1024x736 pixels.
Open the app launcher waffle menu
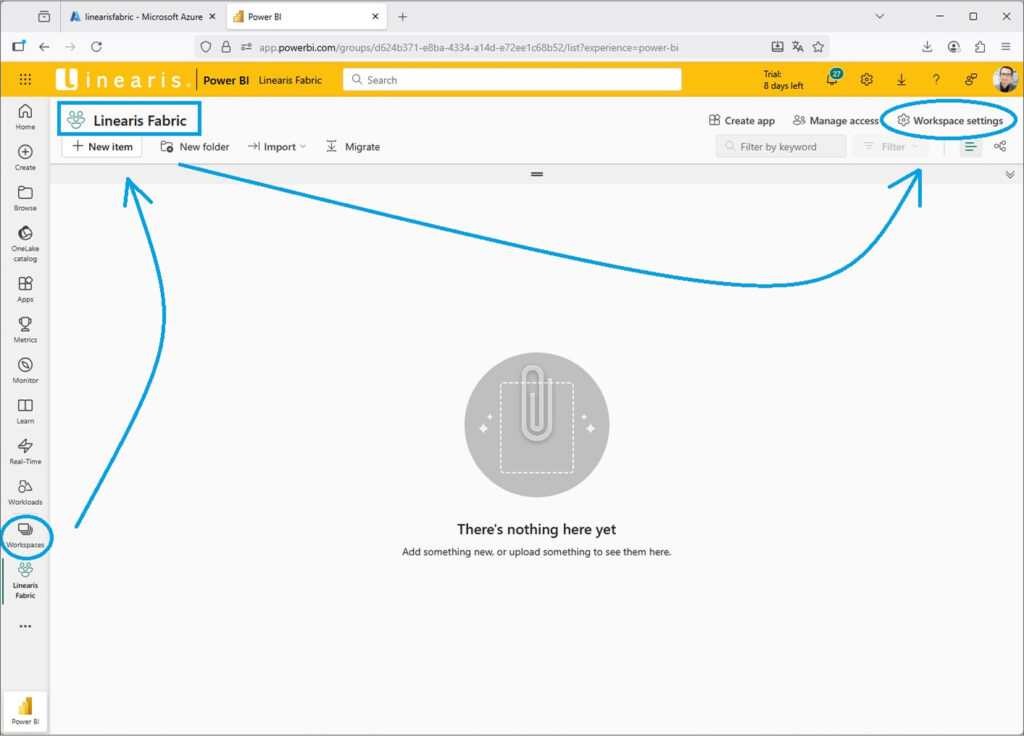point(25,80)
